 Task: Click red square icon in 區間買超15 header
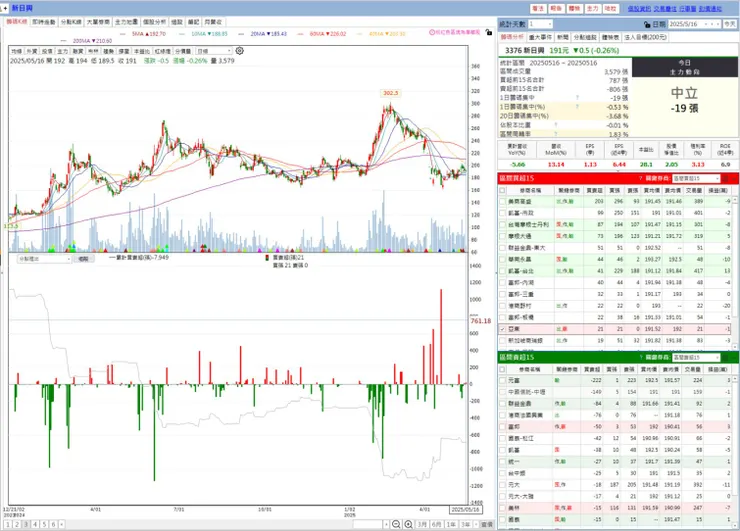tap(725, 178)
